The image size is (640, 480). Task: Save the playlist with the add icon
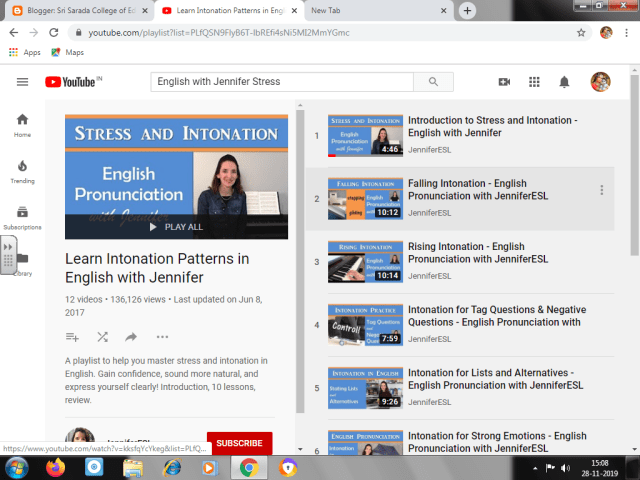pos(72,337)
